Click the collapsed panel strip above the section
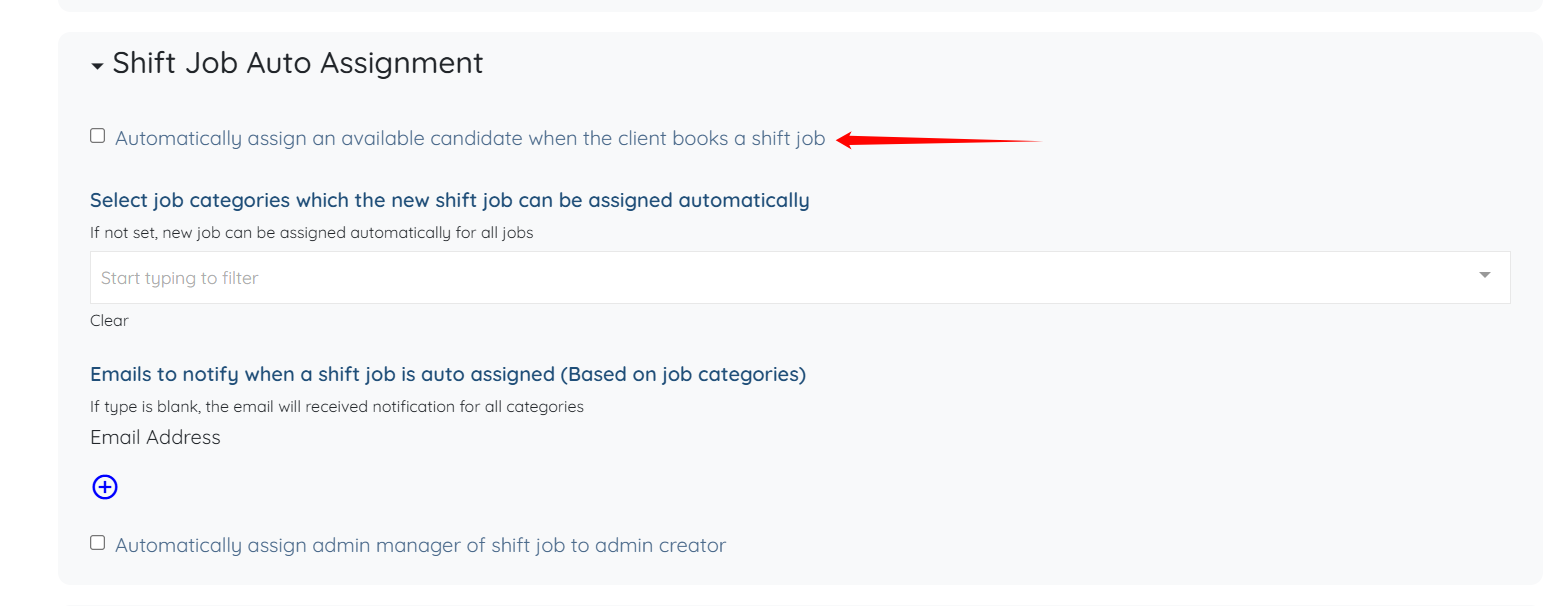Viewport: 1555px width, 606px height. pos(800,5)
